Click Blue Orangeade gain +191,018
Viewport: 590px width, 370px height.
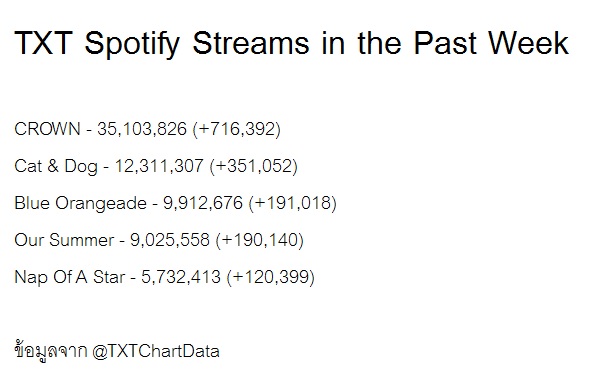[293, 203]
